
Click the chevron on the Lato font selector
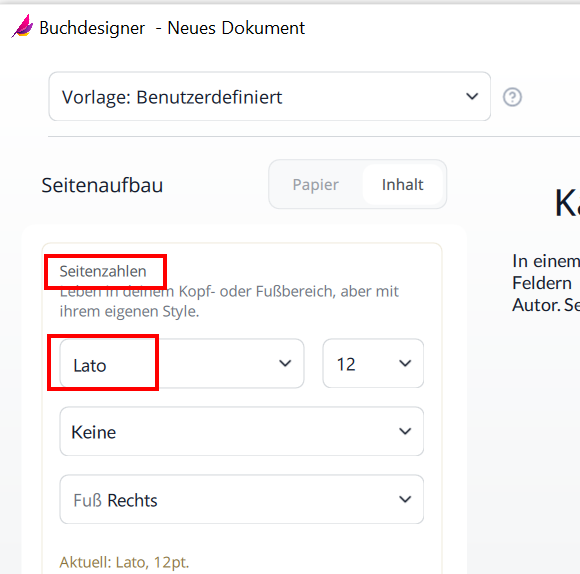(x=285, y=363)
